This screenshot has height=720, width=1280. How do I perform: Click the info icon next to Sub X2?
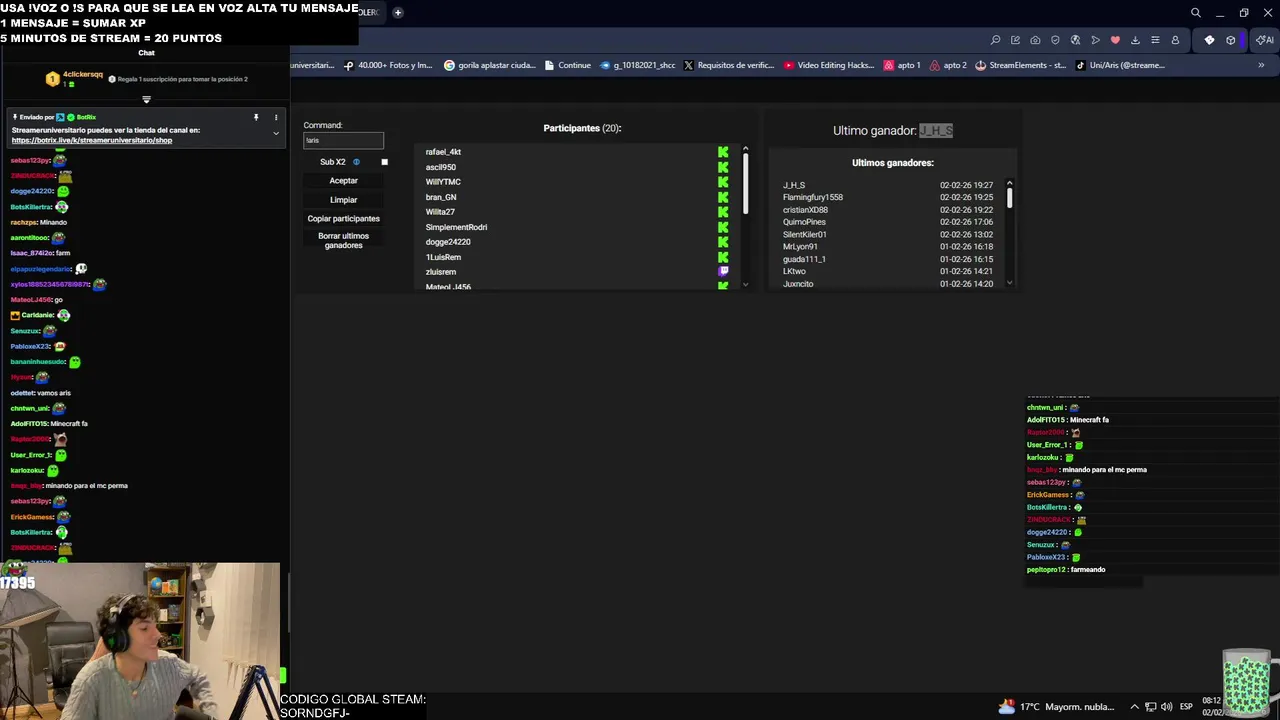356,162
